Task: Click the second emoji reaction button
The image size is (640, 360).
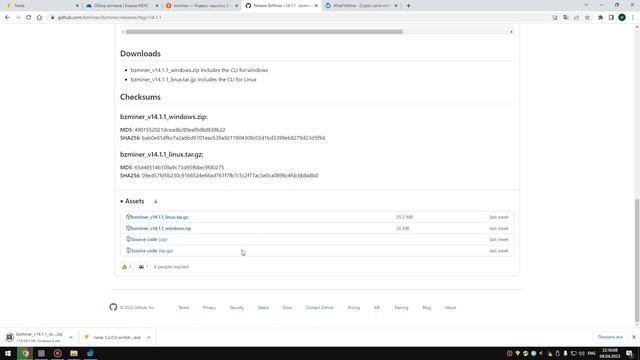Action: click(x=143, y=267)
